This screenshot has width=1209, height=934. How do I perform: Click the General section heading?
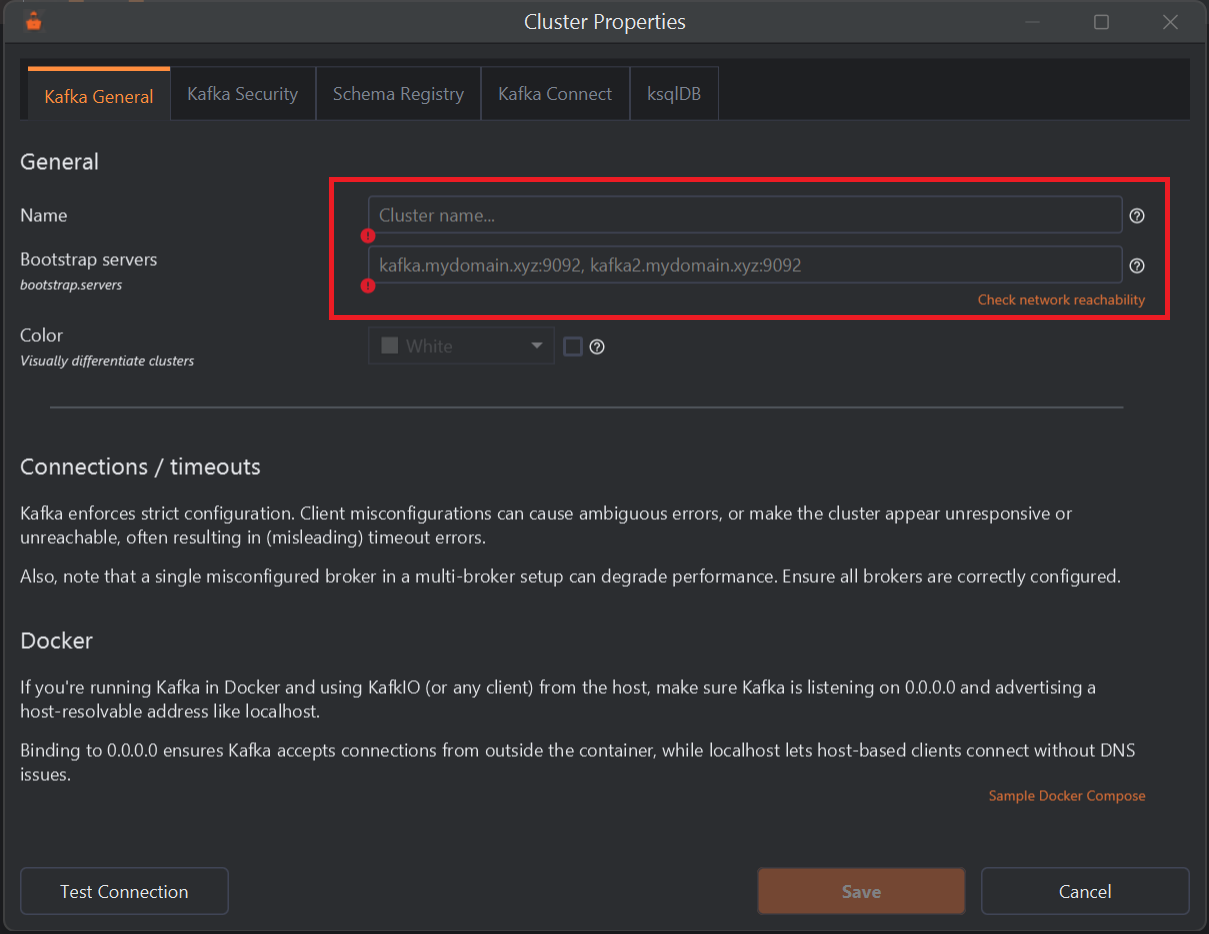pyautogui.click(x=60, y=162)
